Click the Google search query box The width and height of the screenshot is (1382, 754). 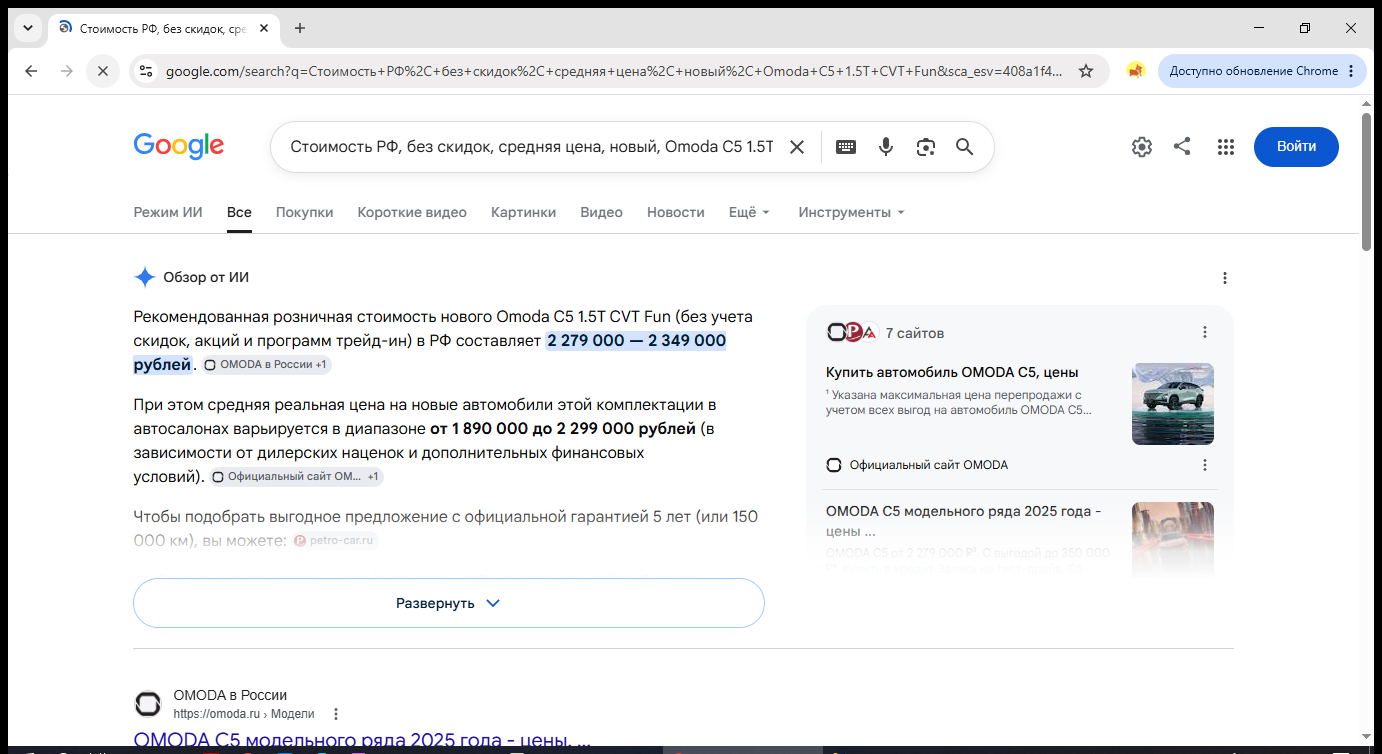[x=531, y=147]
